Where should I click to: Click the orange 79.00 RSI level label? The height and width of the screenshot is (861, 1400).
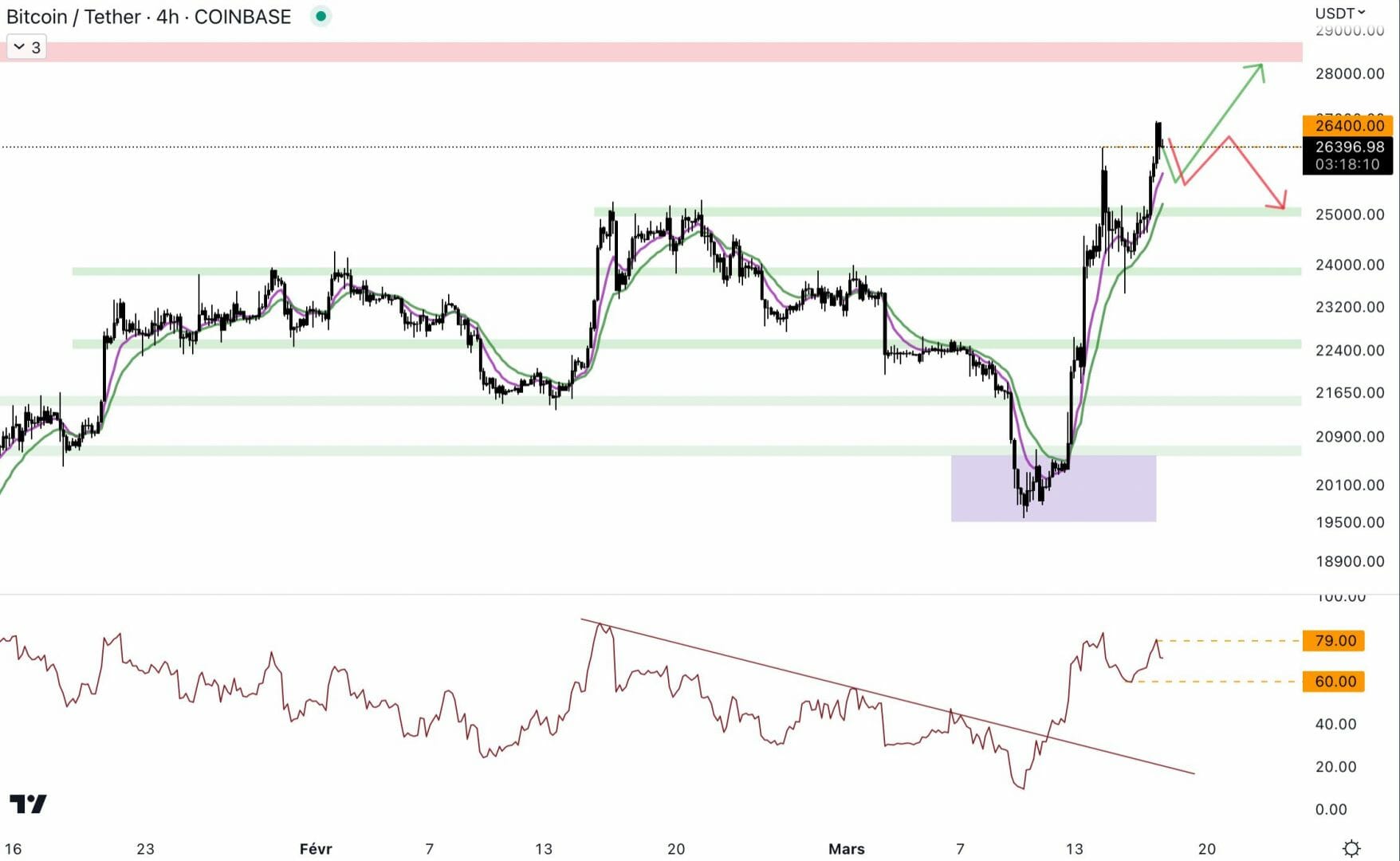[1334, 640]
